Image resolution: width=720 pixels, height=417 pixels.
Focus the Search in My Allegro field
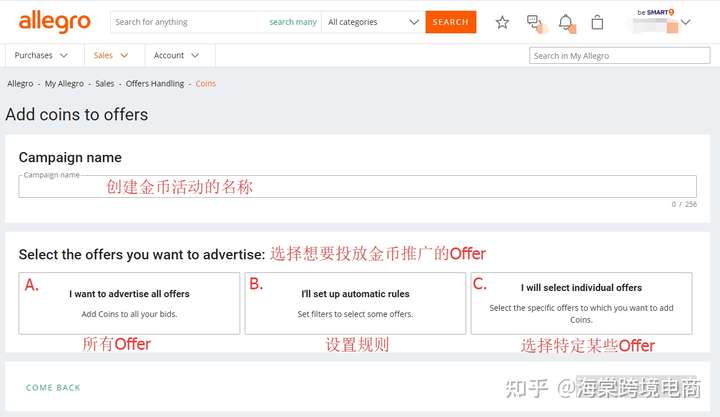tap(619, 56)
